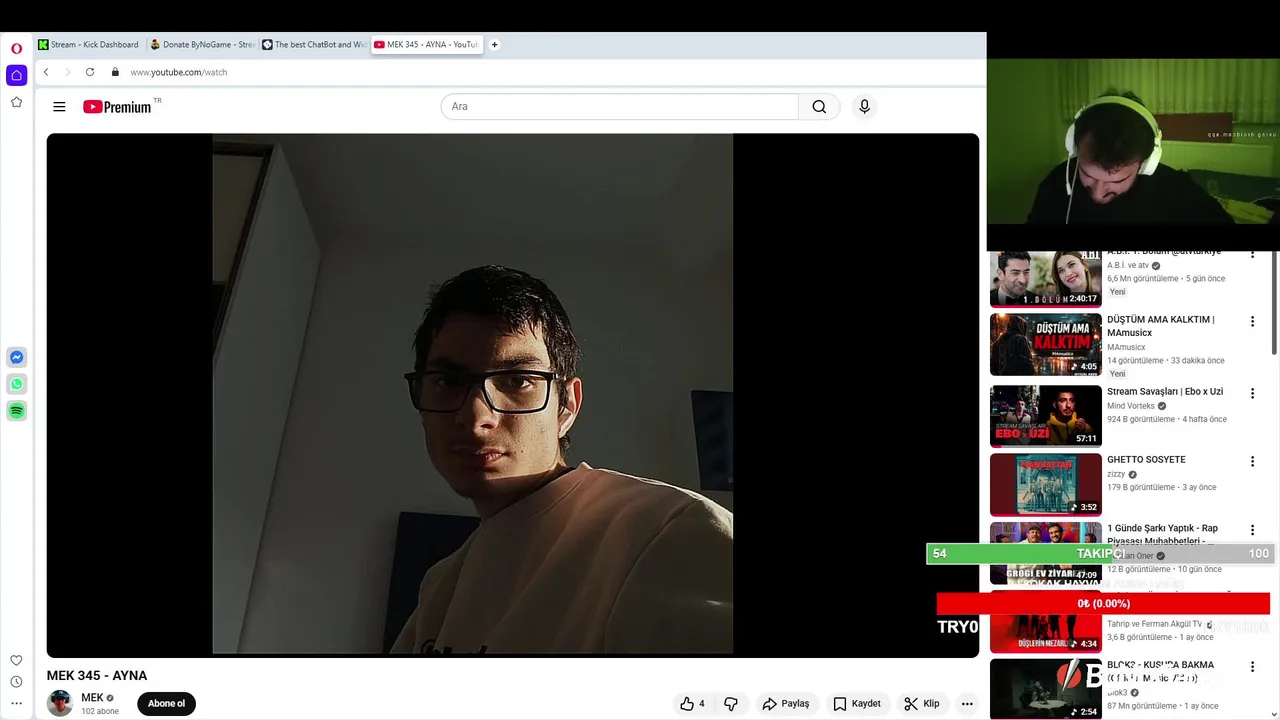1280x720 pixels.
Task: Switch to The best ChatBot tab
Action: click(x=314, y=44)
